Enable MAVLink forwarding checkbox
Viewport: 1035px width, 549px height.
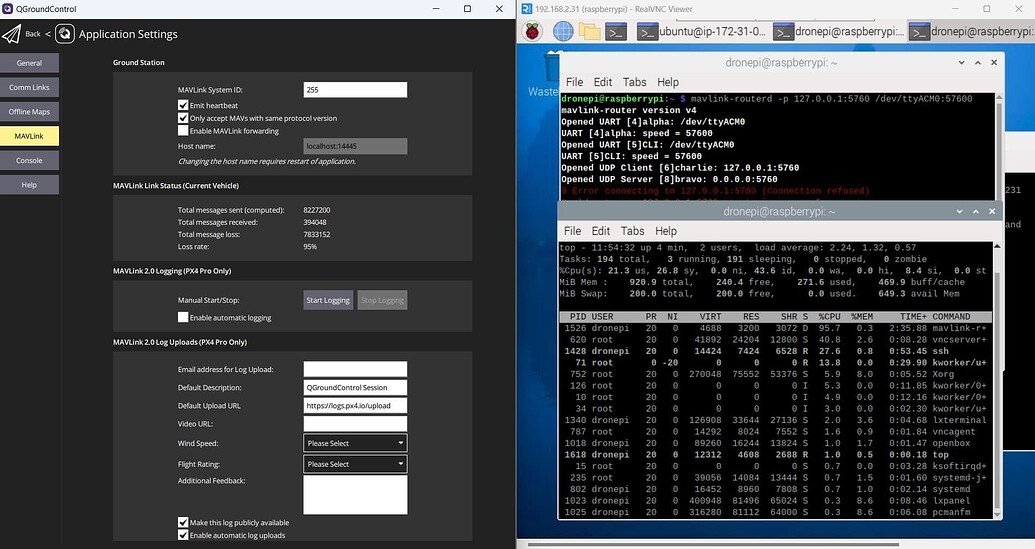click(x=183, y=131)
